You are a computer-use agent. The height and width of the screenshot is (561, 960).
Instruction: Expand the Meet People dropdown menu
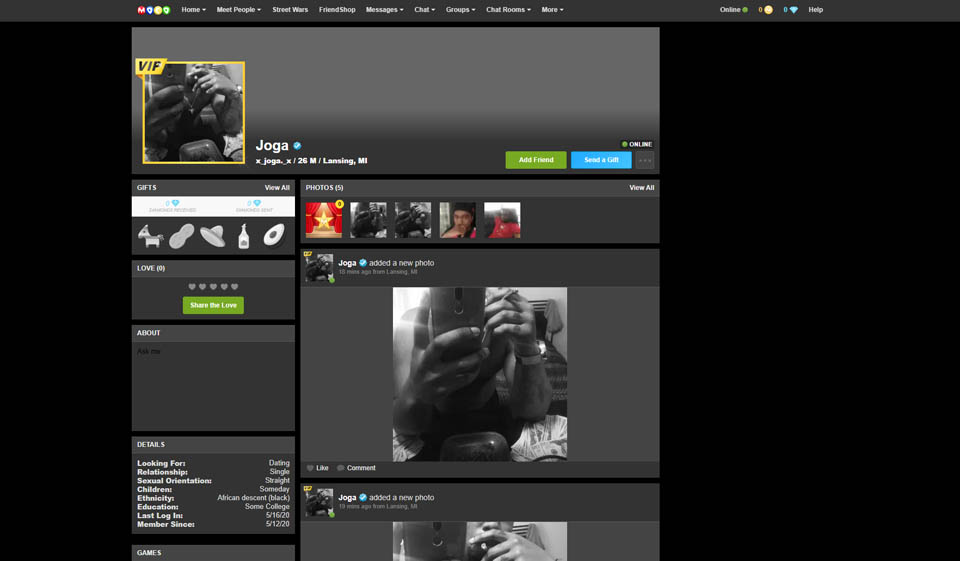pos(238,10)
